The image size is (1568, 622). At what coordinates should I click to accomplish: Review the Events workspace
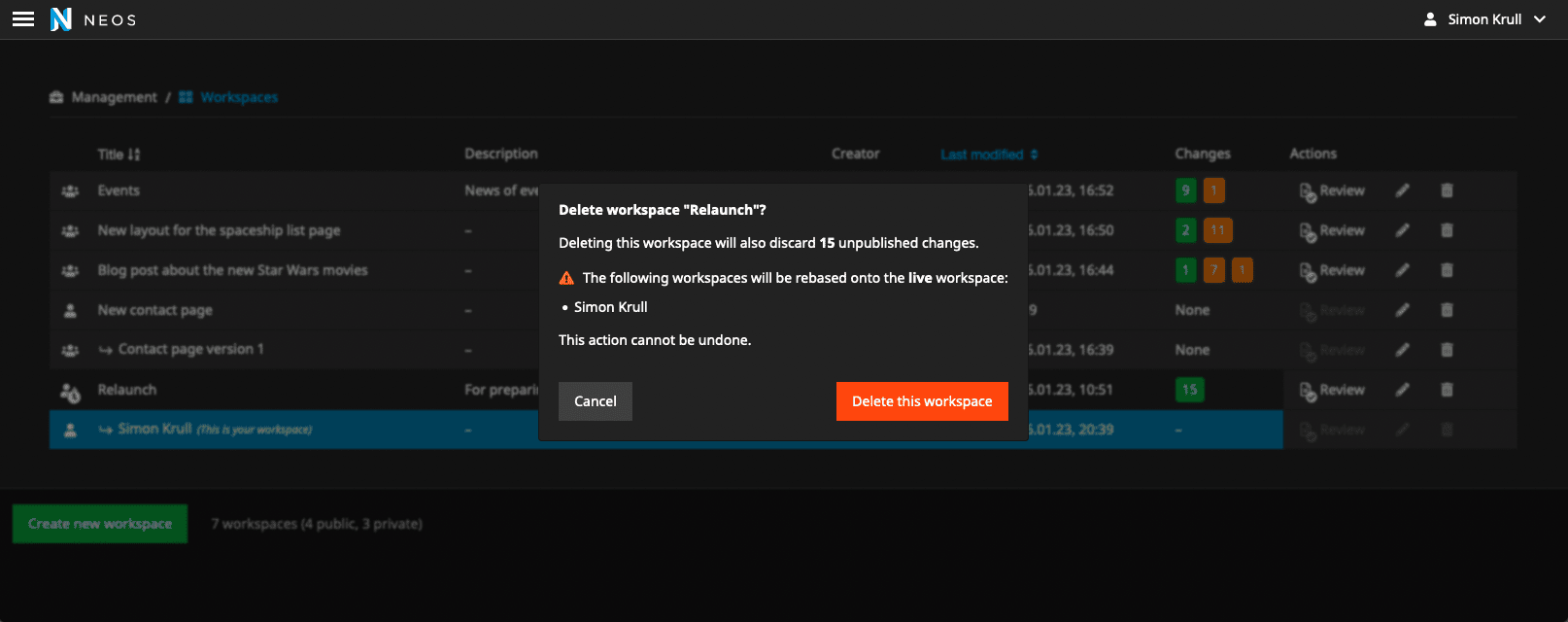[x=1332, y=191]
